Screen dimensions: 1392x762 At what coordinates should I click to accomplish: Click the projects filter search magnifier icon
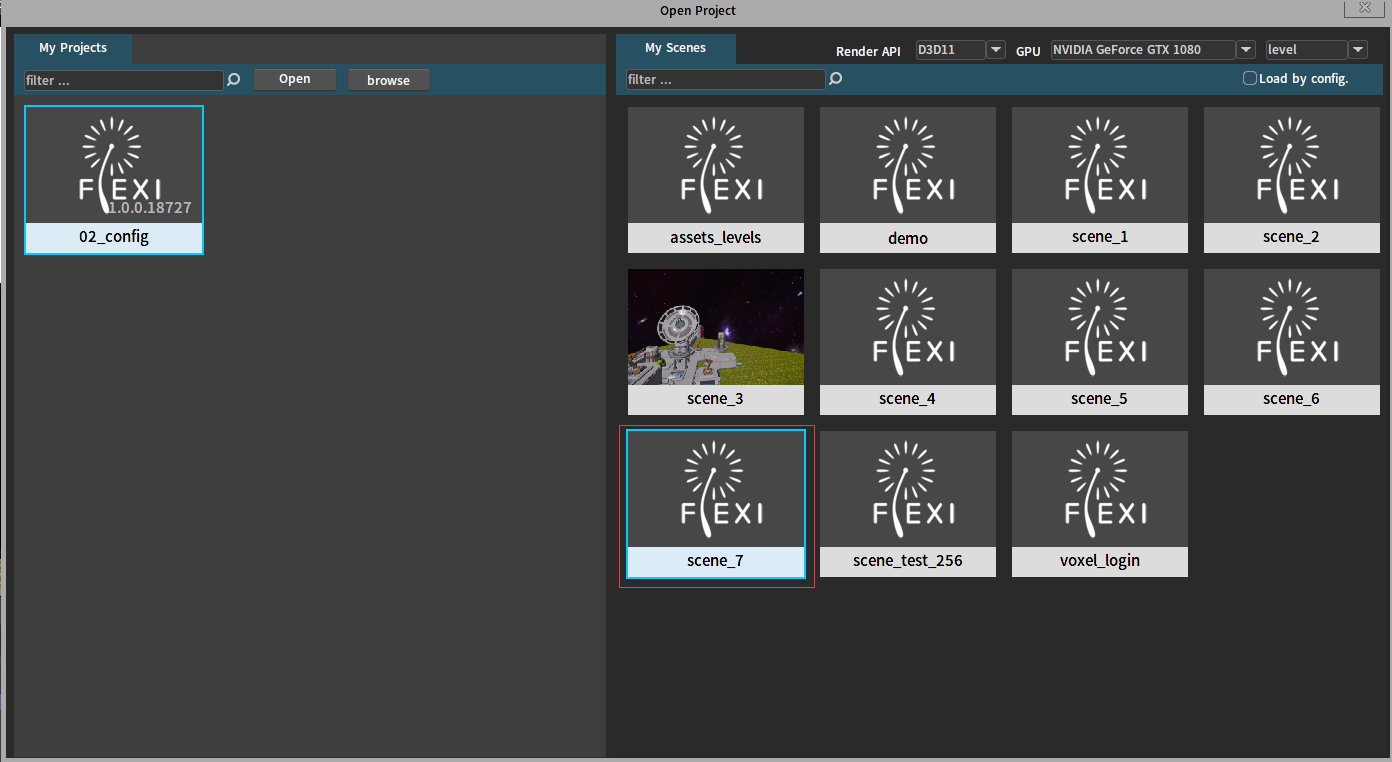234,80
